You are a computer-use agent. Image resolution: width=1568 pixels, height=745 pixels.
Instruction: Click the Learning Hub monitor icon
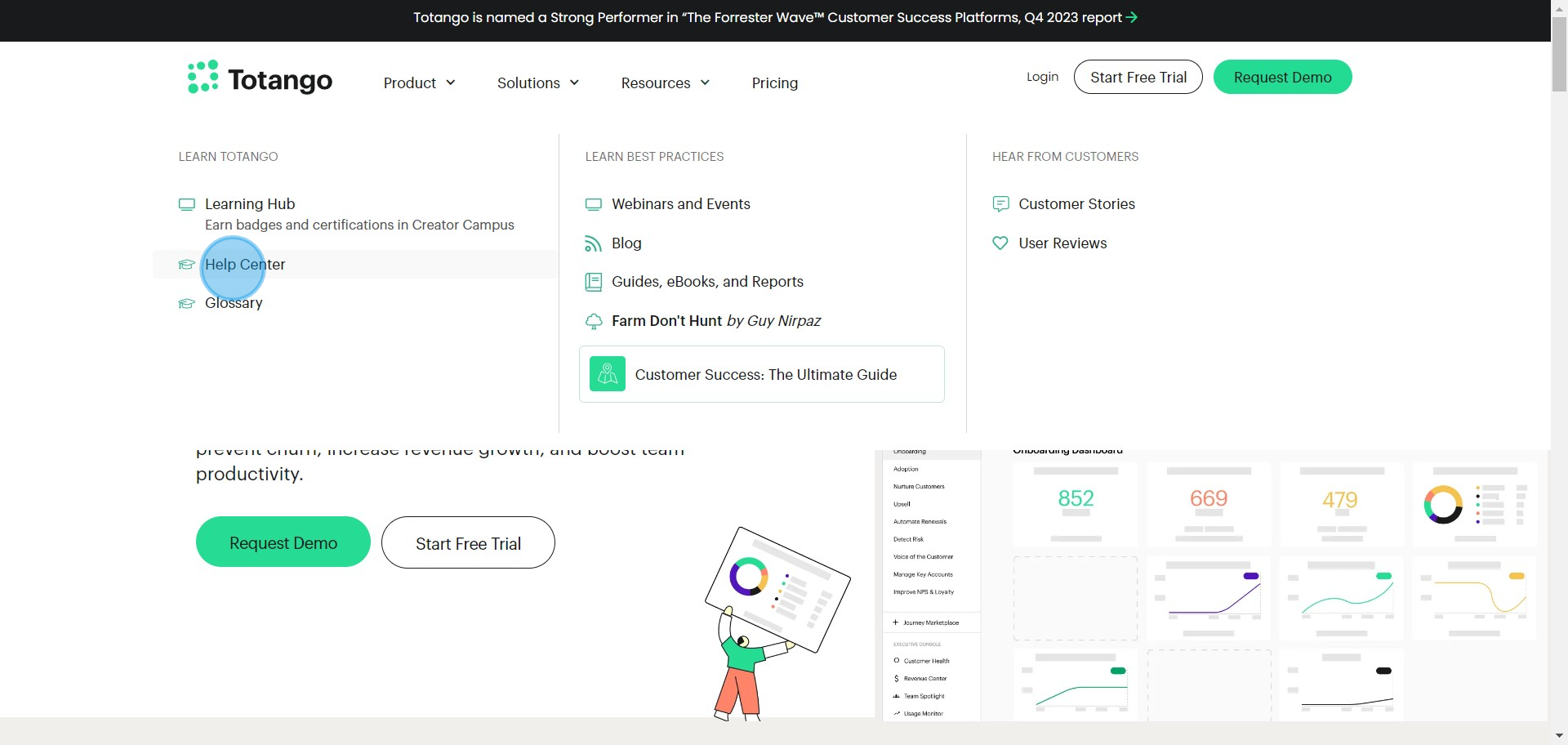pos(187,204)
